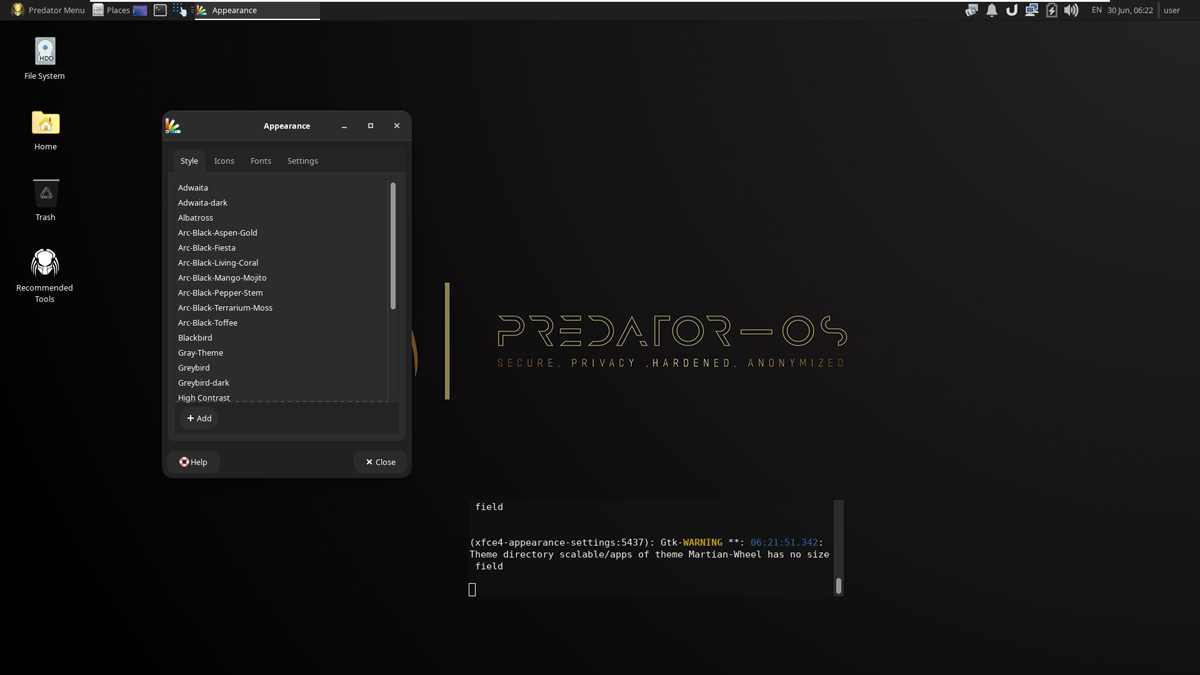Select the File System desktop icon
Screen dimensions: 1200x675
pos(45,59)
